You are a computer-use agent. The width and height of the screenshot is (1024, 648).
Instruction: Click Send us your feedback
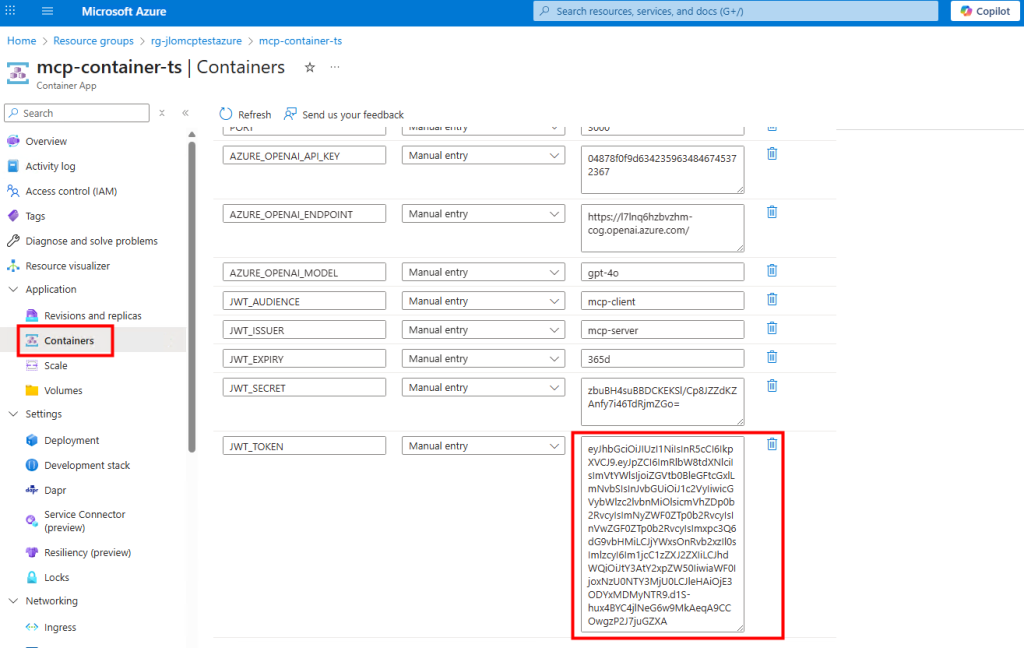344,114
